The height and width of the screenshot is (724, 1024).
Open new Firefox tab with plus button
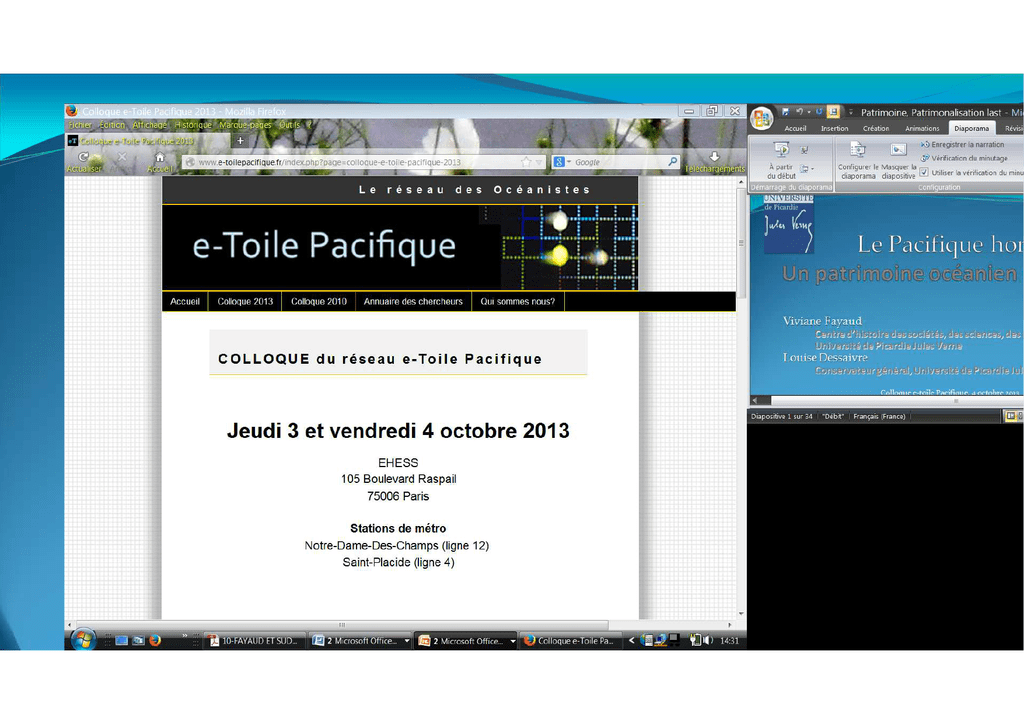coord(240,141)
